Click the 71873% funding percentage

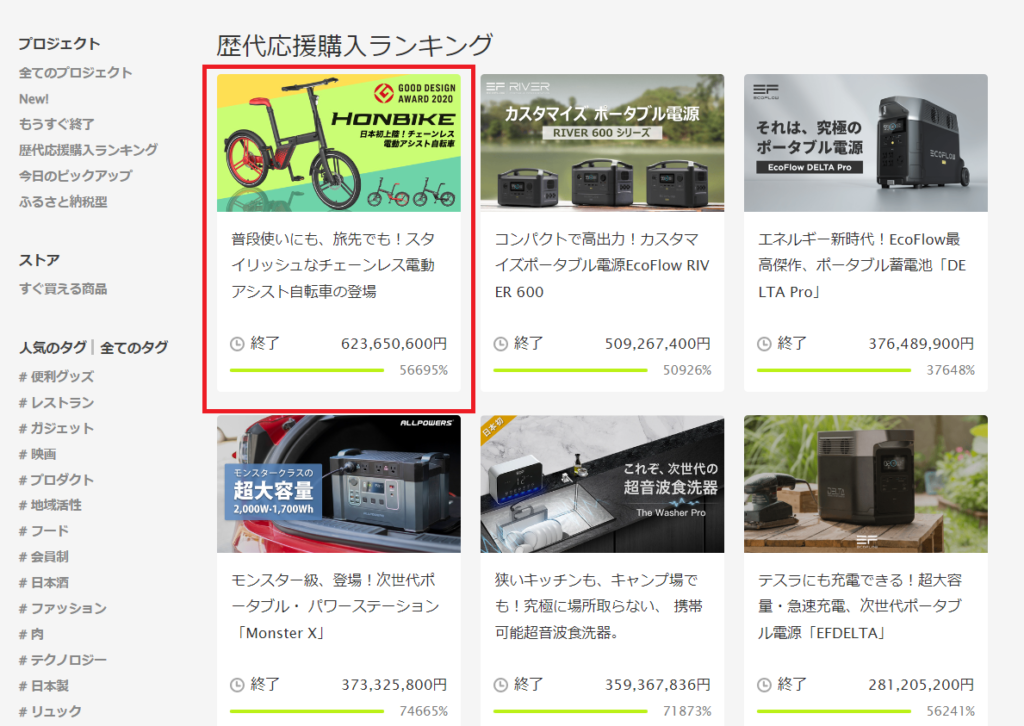687,711
